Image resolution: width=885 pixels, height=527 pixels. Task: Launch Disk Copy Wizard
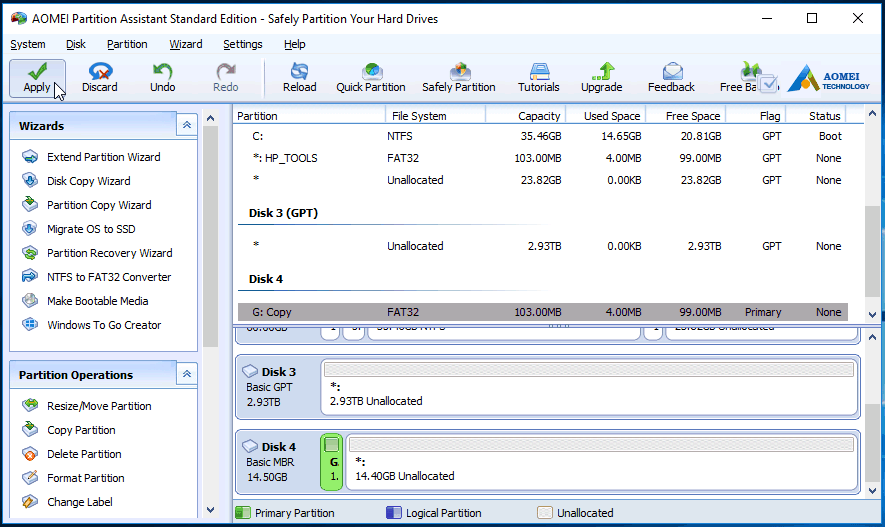pos(89,181)
